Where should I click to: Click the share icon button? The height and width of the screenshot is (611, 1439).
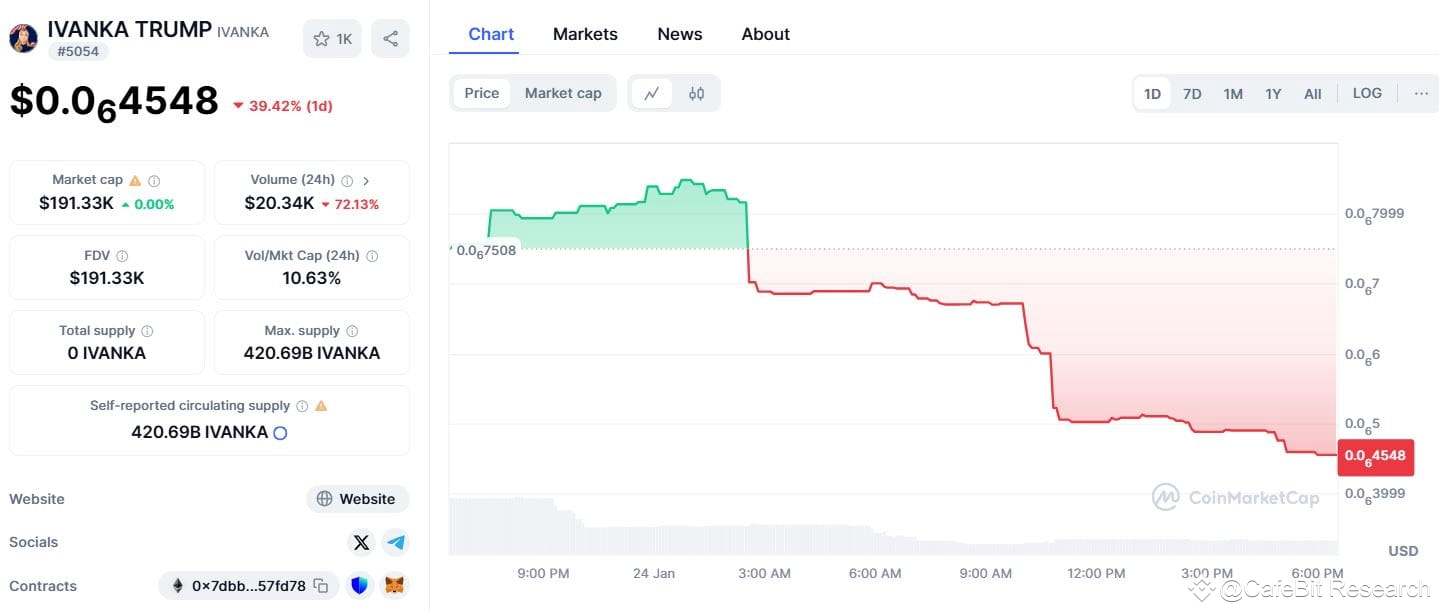point(390,39)
